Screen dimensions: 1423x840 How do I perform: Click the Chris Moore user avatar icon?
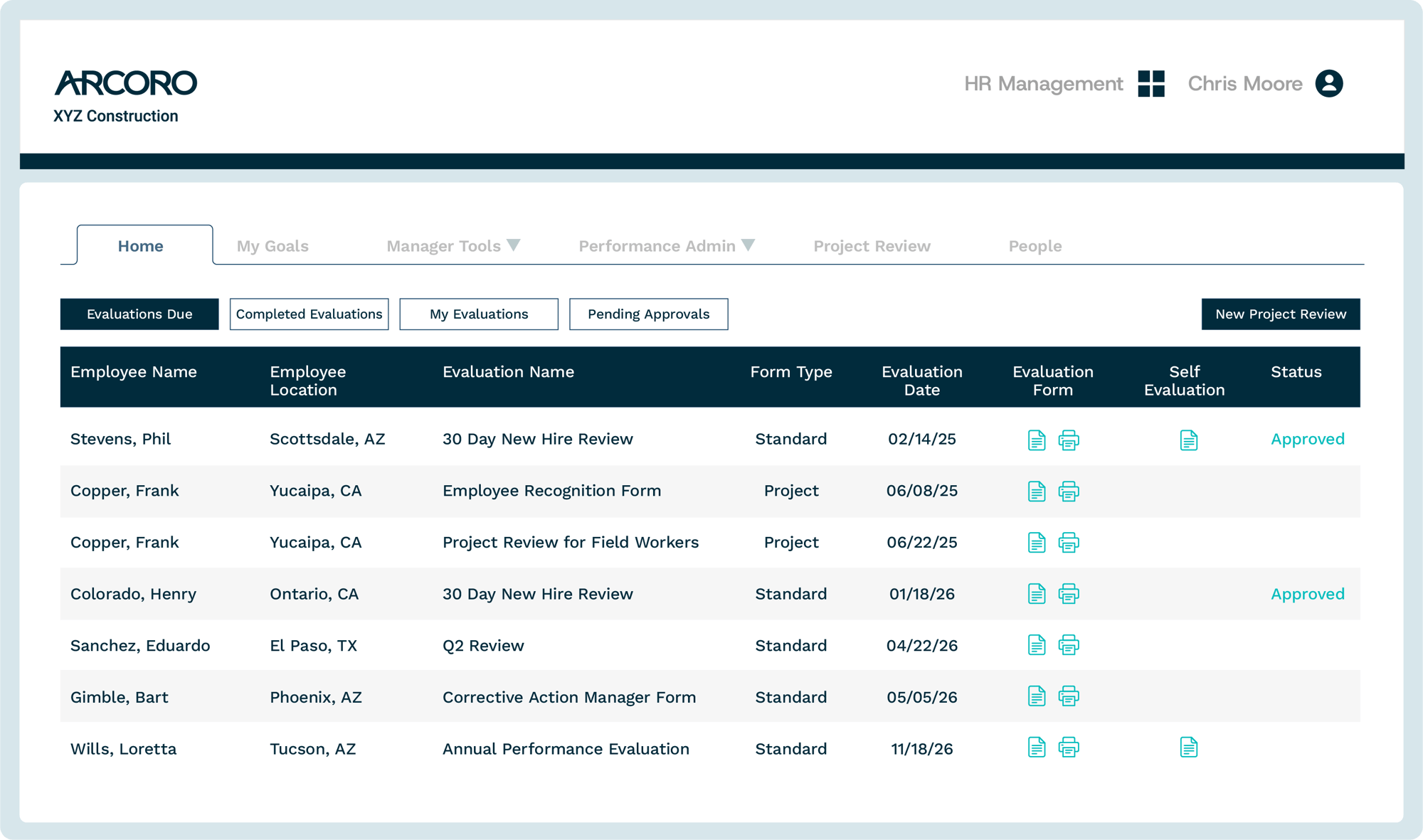point(1329,84)
